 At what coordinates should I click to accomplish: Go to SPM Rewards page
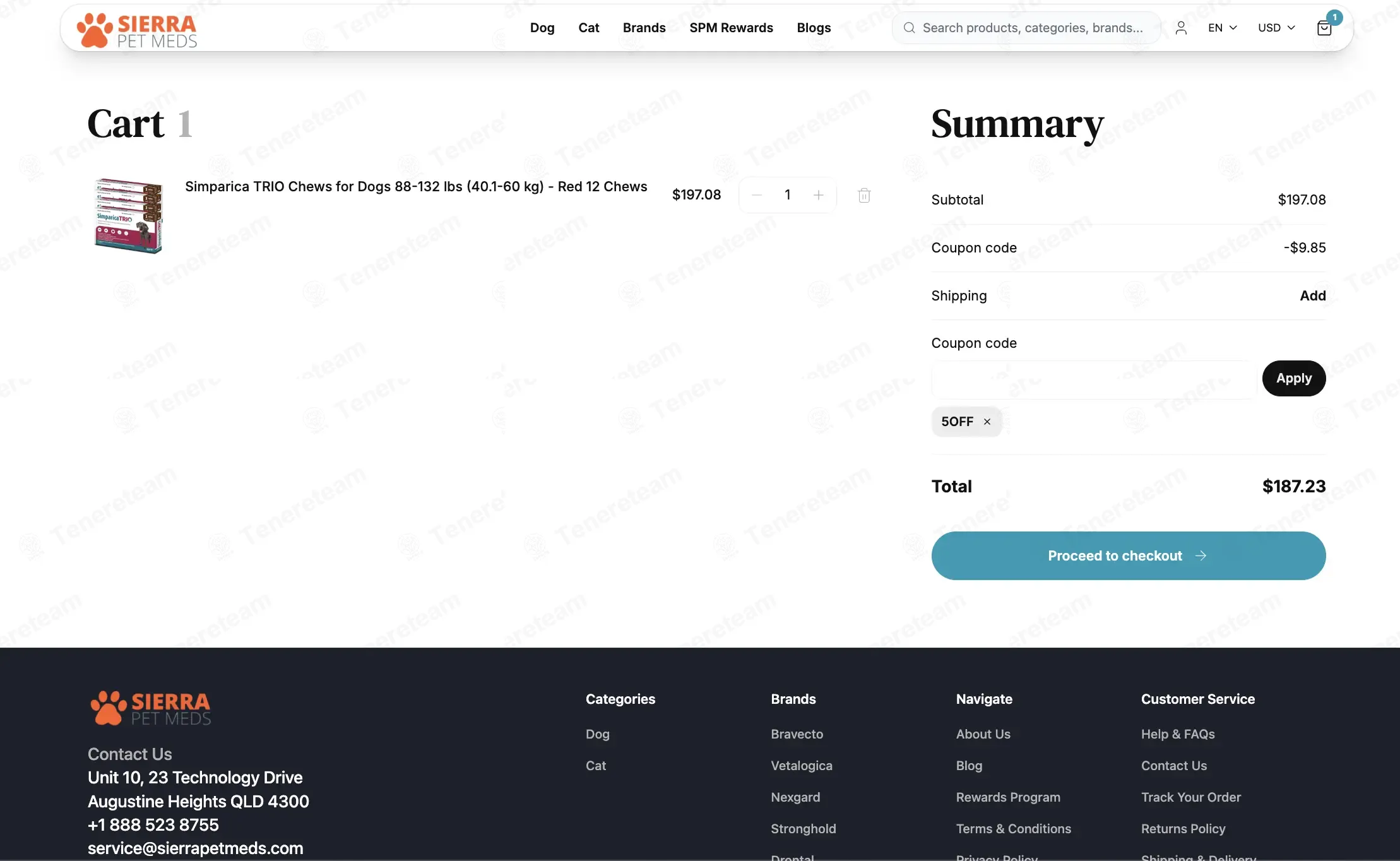[731, 28]
